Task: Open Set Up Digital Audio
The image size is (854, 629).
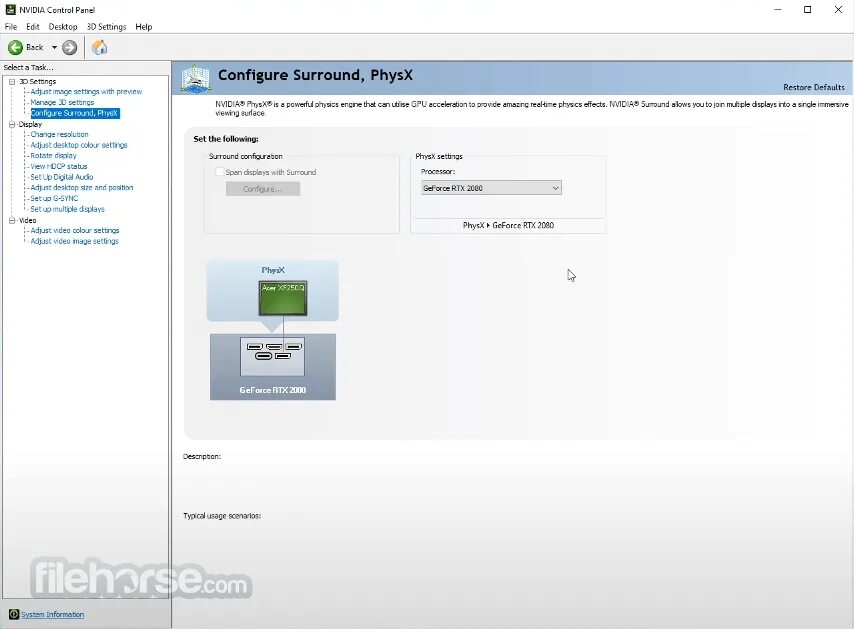Action: 62,177
